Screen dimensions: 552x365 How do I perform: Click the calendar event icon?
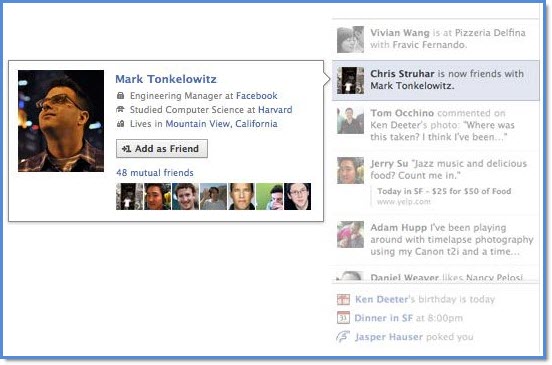[x=343, y=318]
